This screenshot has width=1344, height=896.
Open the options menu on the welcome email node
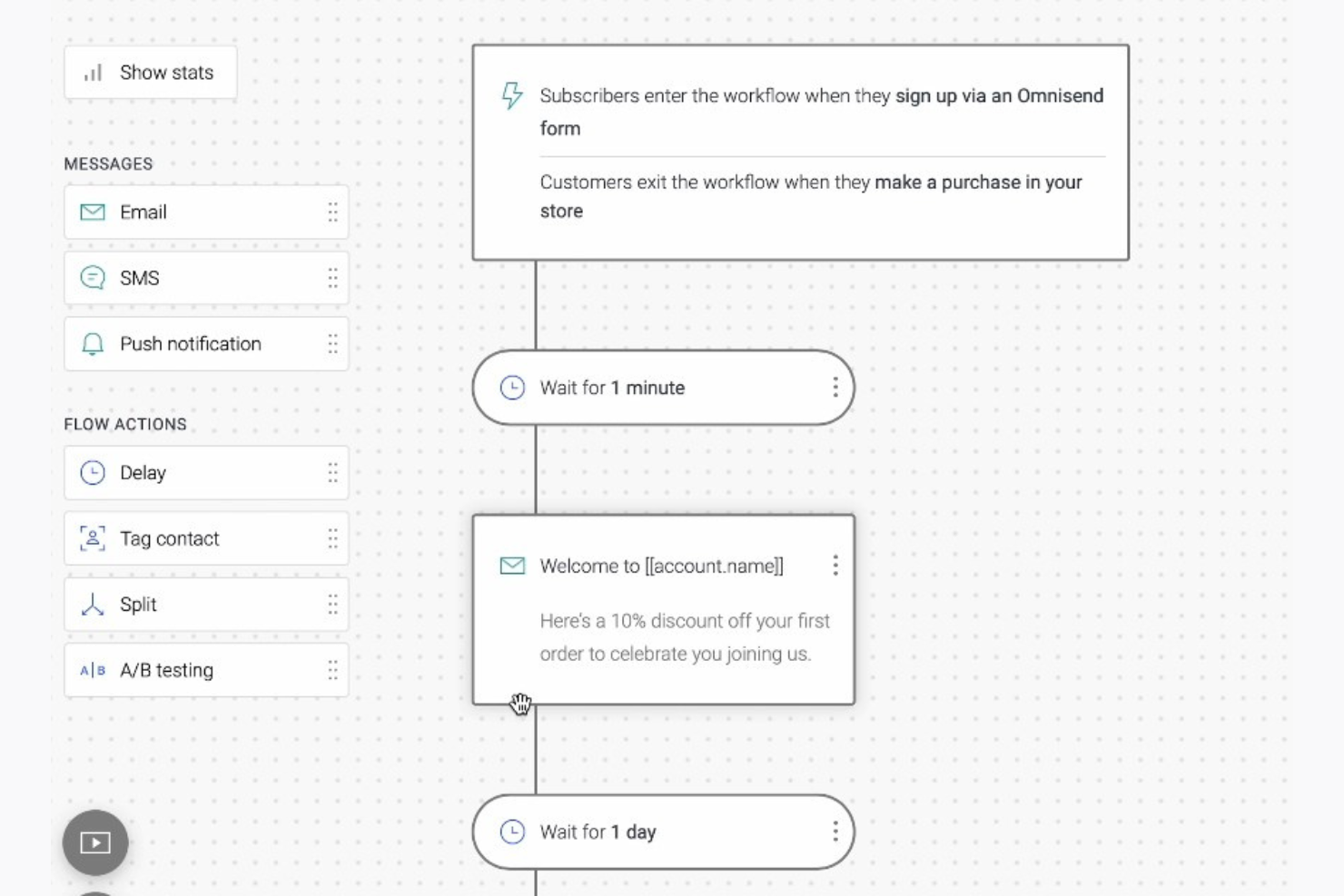[835, 565]
